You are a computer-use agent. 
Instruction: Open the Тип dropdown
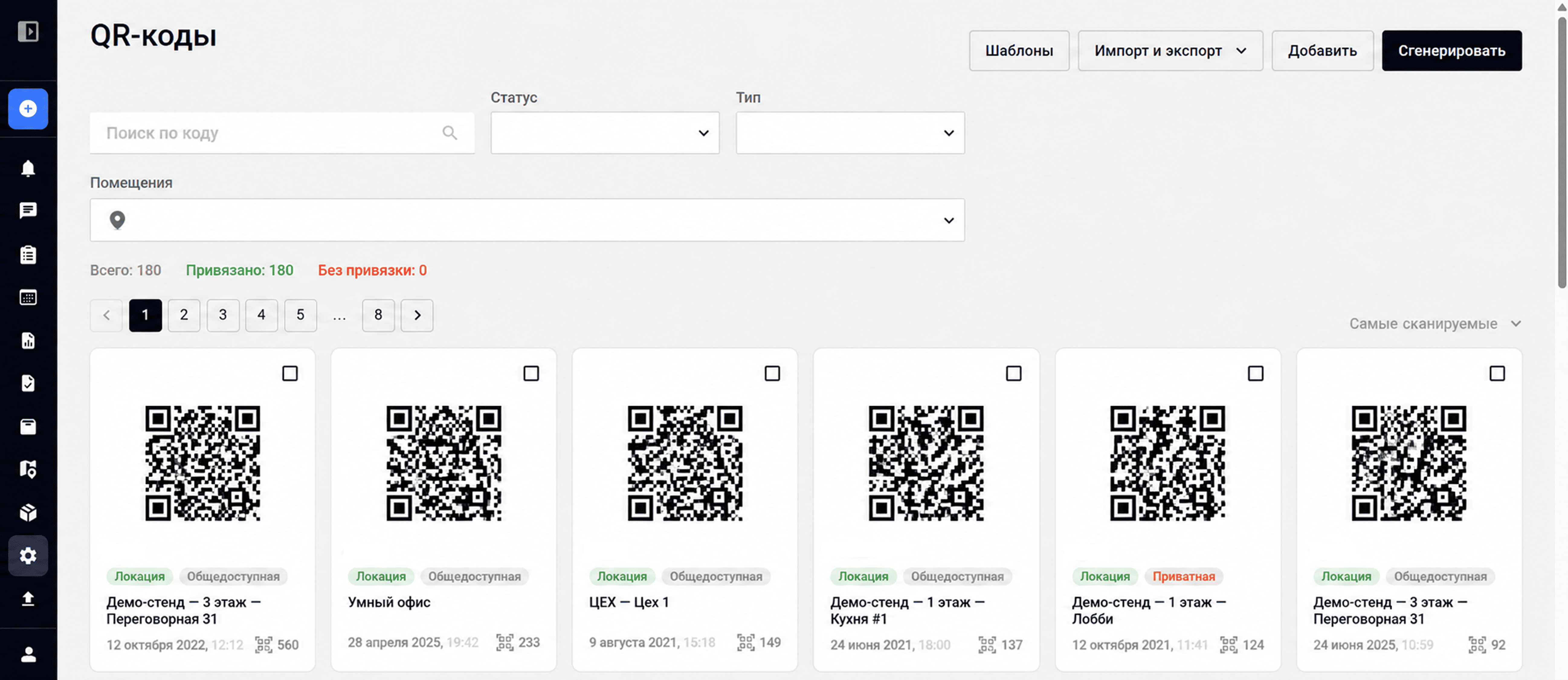point(850,133)
